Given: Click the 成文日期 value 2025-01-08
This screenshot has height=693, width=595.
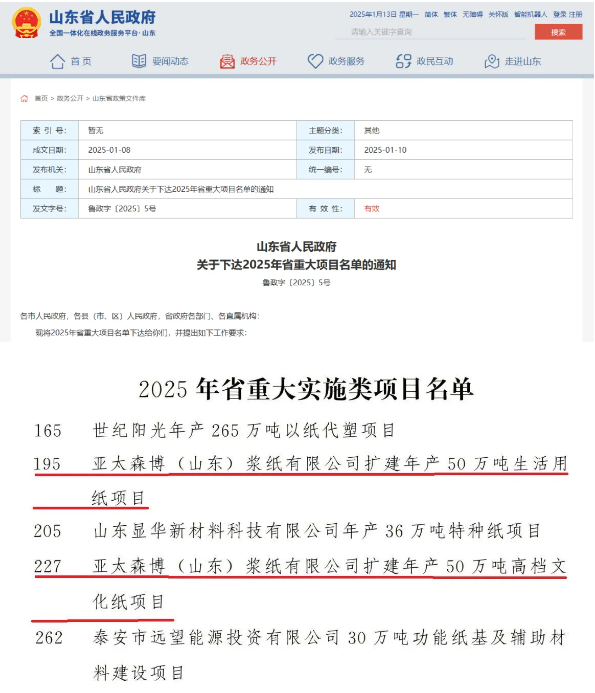Looking at the screenshot, I should point(109,150).
